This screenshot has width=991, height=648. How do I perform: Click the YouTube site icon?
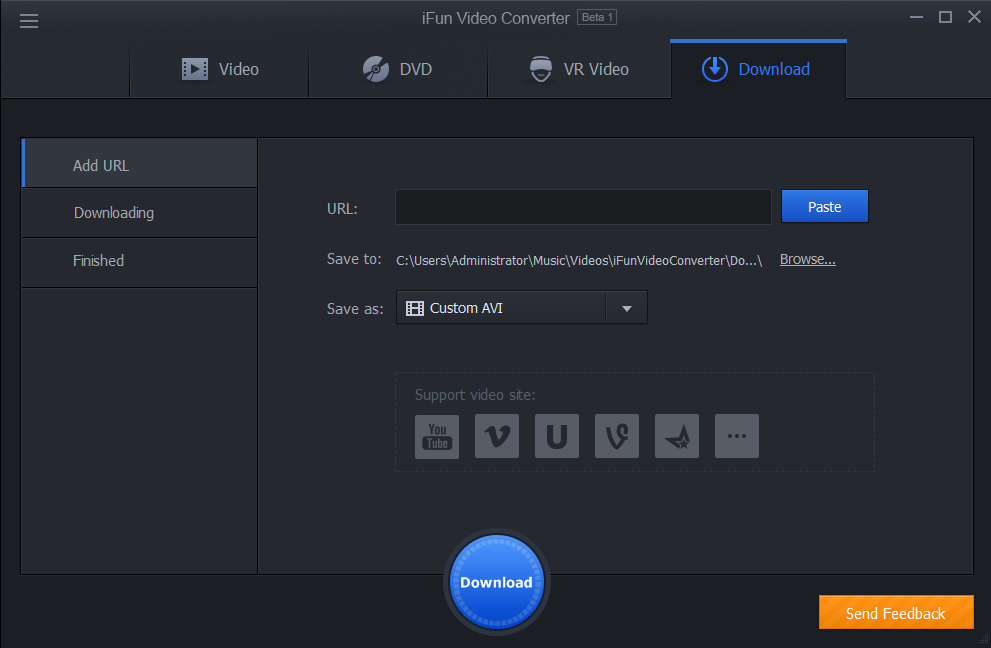coord(437,436)
